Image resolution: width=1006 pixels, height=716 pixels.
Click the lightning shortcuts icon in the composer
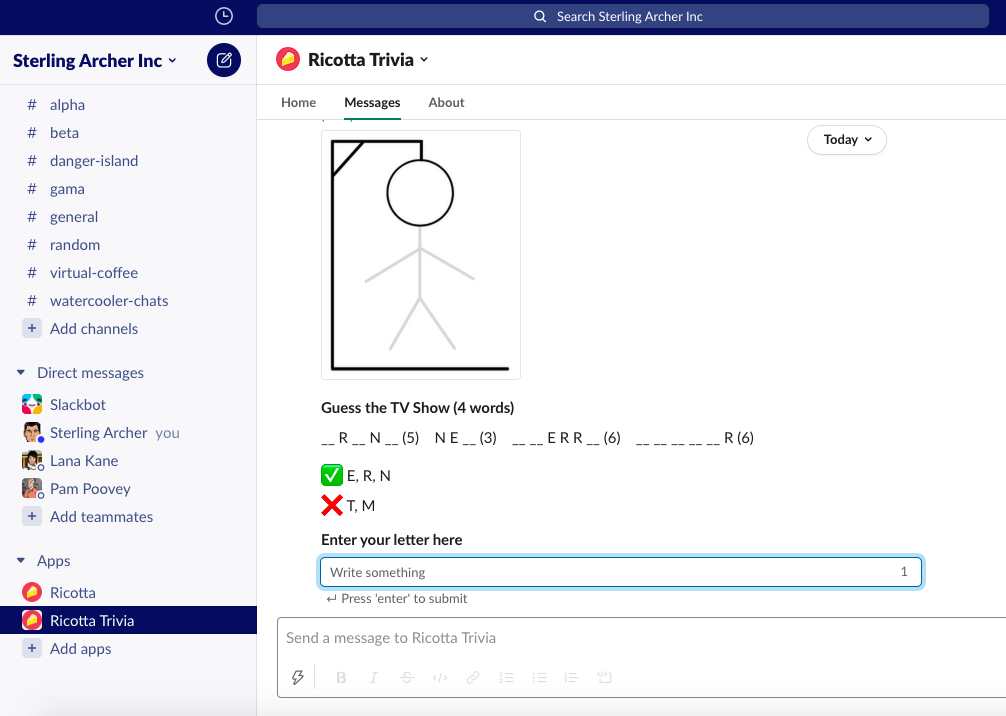pyautogui.click(x=297, y=677)
